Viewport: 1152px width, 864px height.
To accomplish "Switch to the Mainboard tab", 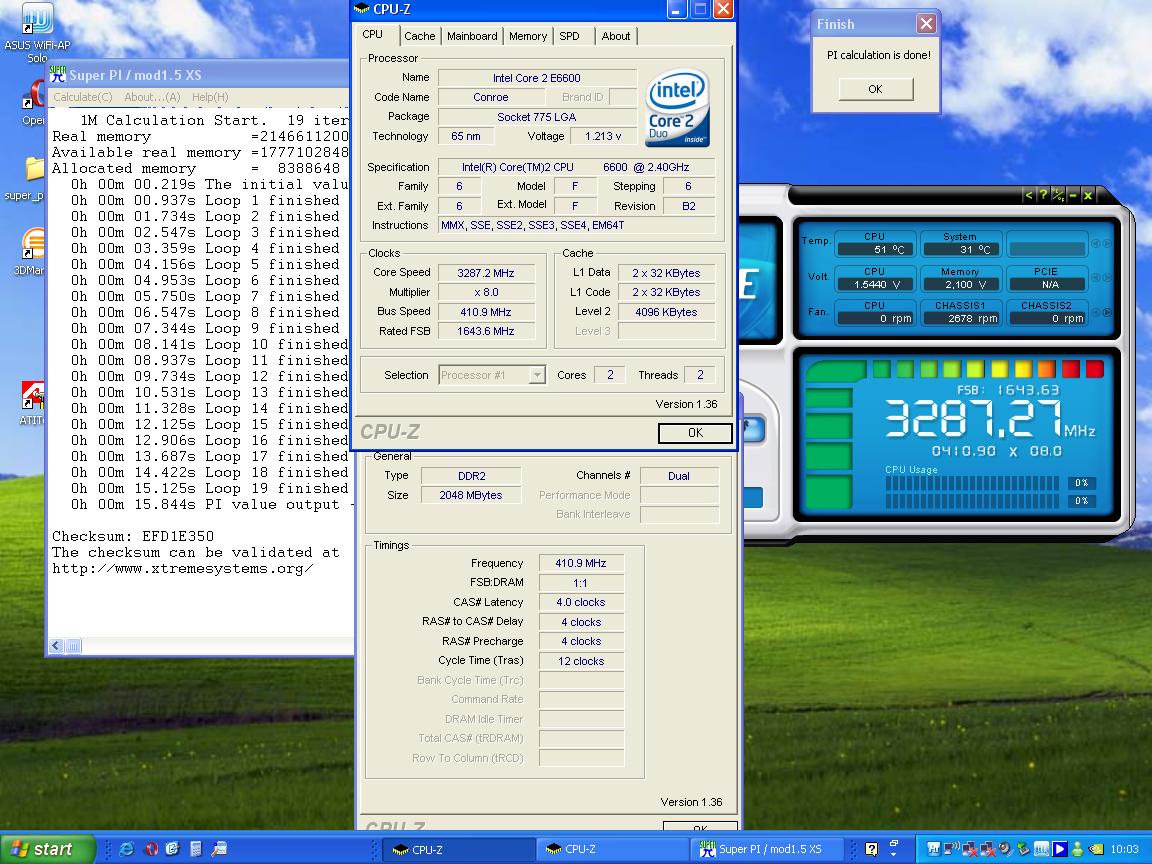I will [472, 36].
